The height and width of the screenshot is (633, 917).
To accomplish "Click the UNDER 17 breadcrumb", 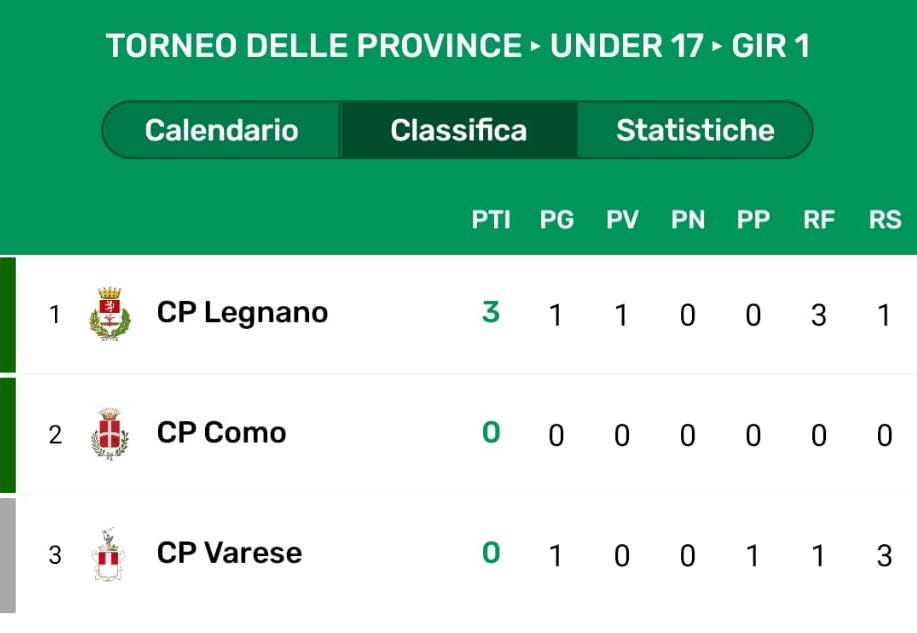I will (x=627, y=46).
